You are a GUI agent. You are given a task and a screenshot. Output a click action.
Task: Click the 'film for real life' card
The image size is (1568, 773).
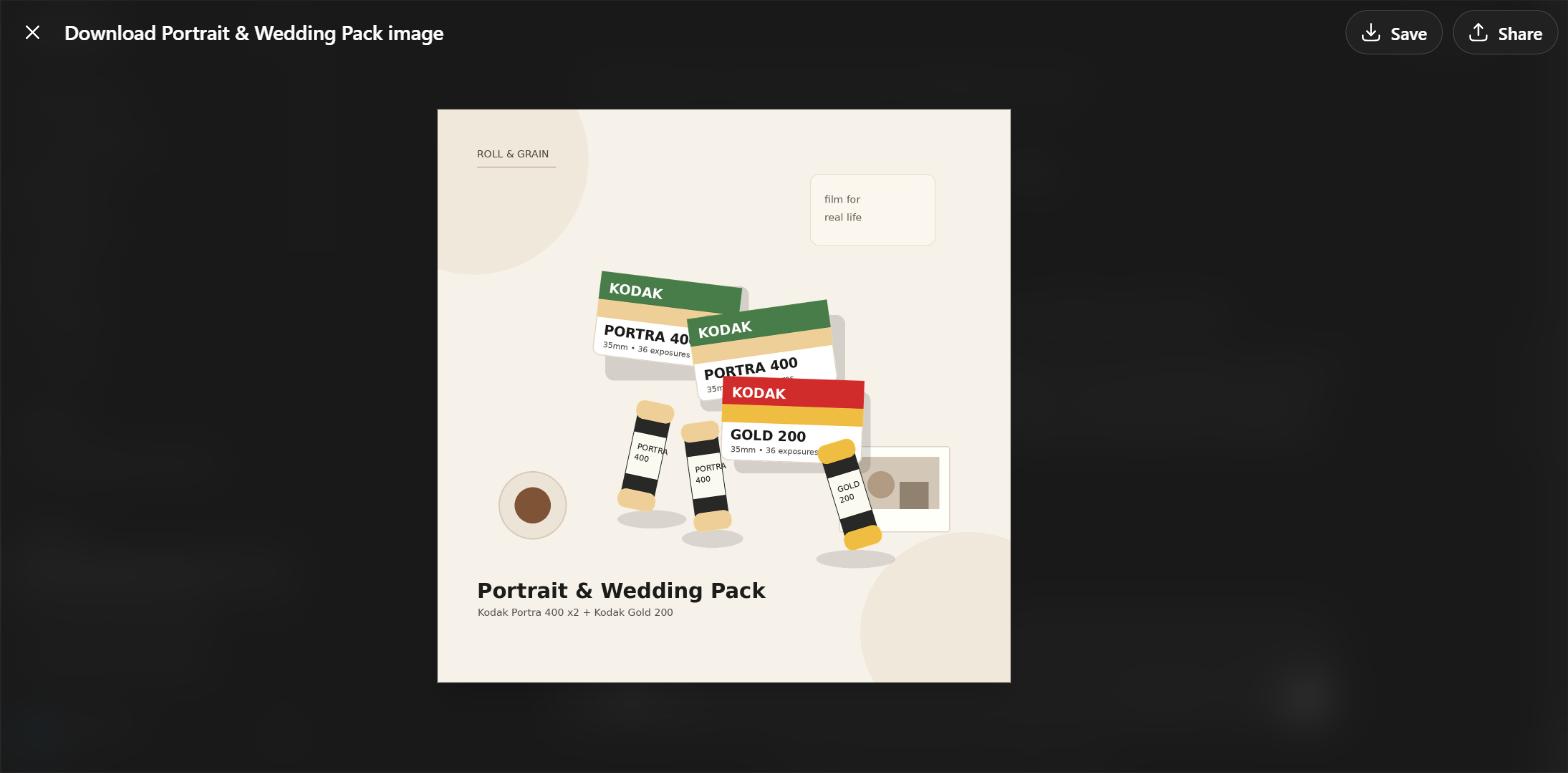(872, 209)
